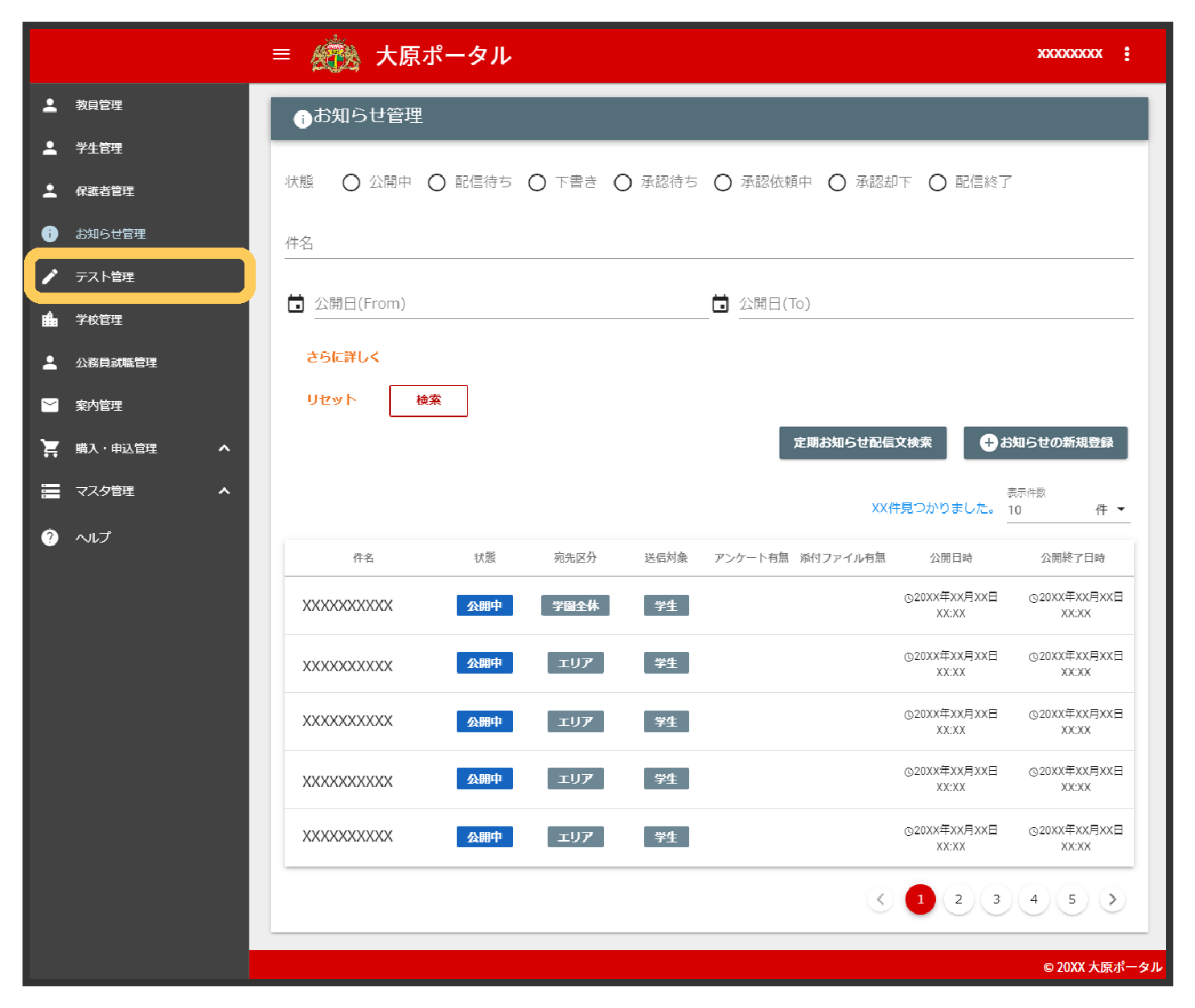Open the hamburger menu icon

click(281, 55)
